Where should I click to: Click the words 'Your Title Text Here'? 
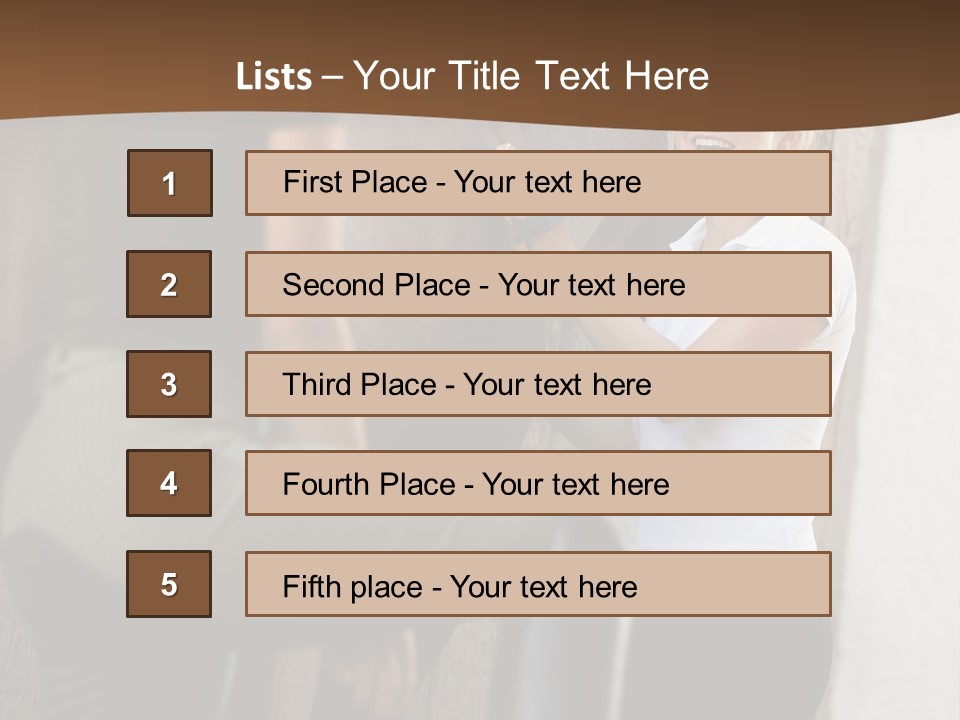click(x=531, y=76)
